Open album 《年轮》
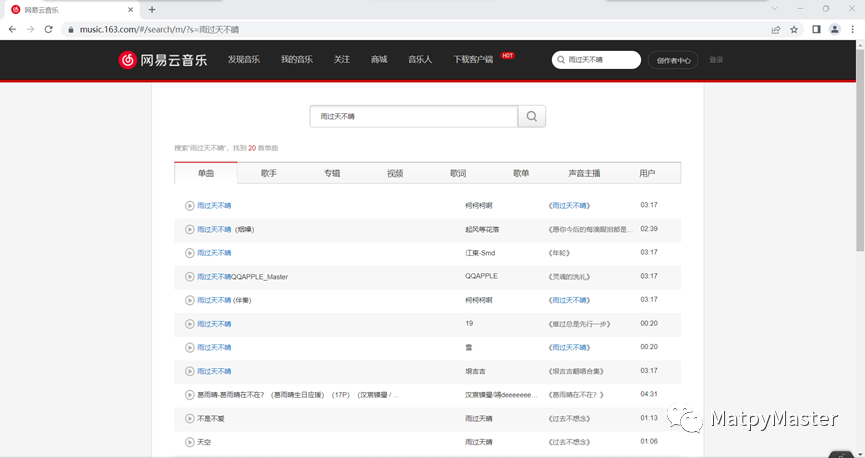This screenshot has width=865, height=458. 559,253
